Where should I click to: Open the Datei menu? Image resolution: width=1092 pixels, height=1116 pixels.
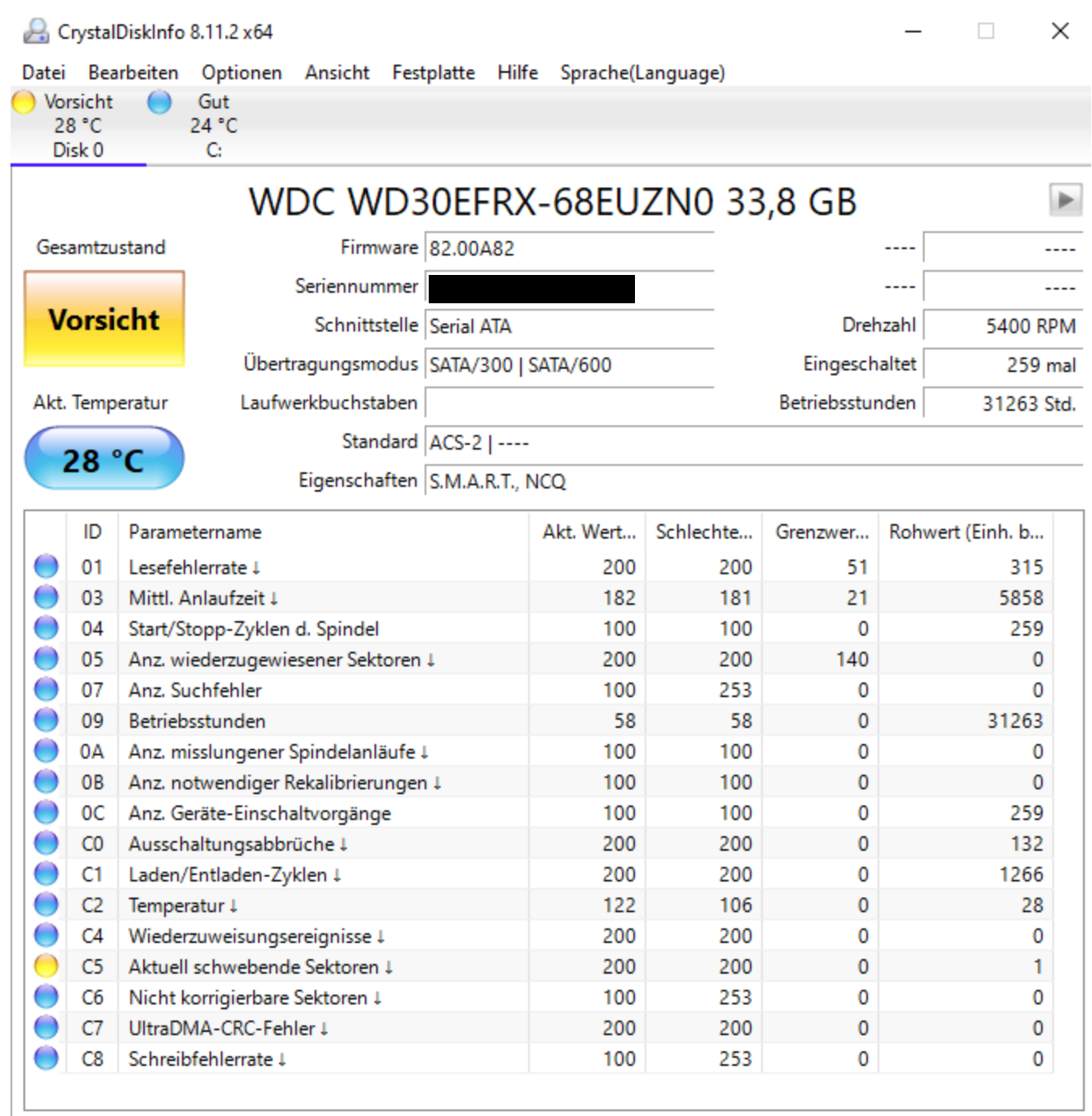44,73
